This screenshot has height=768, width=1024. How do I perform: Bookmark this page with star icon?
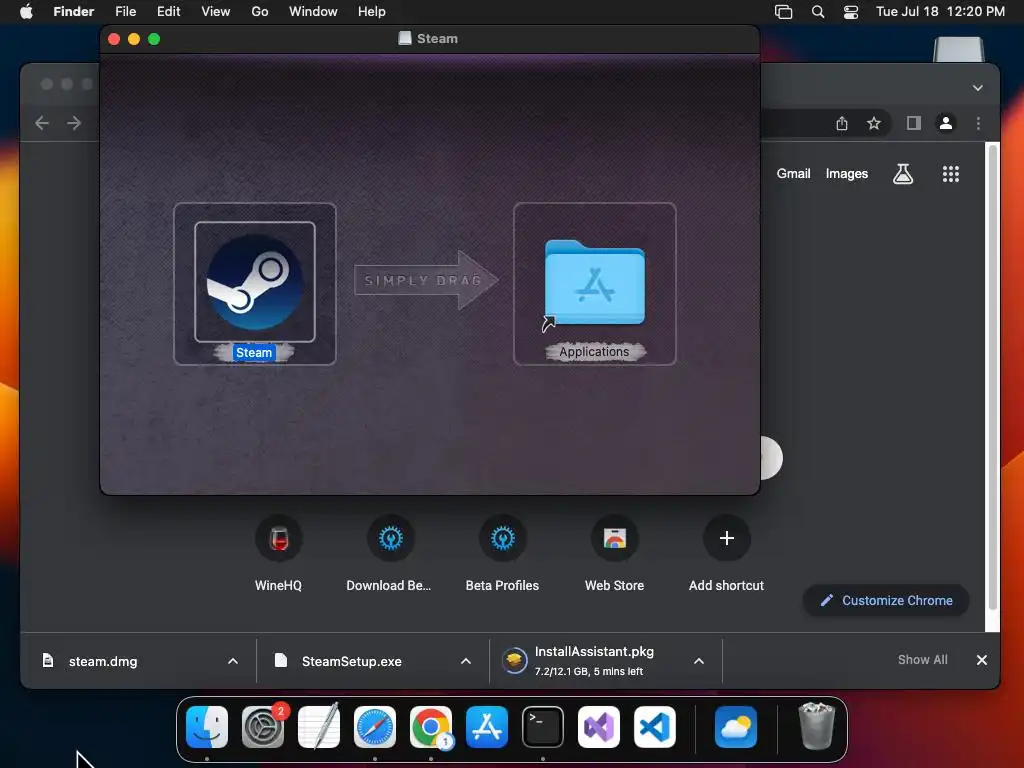click(874, 123)
